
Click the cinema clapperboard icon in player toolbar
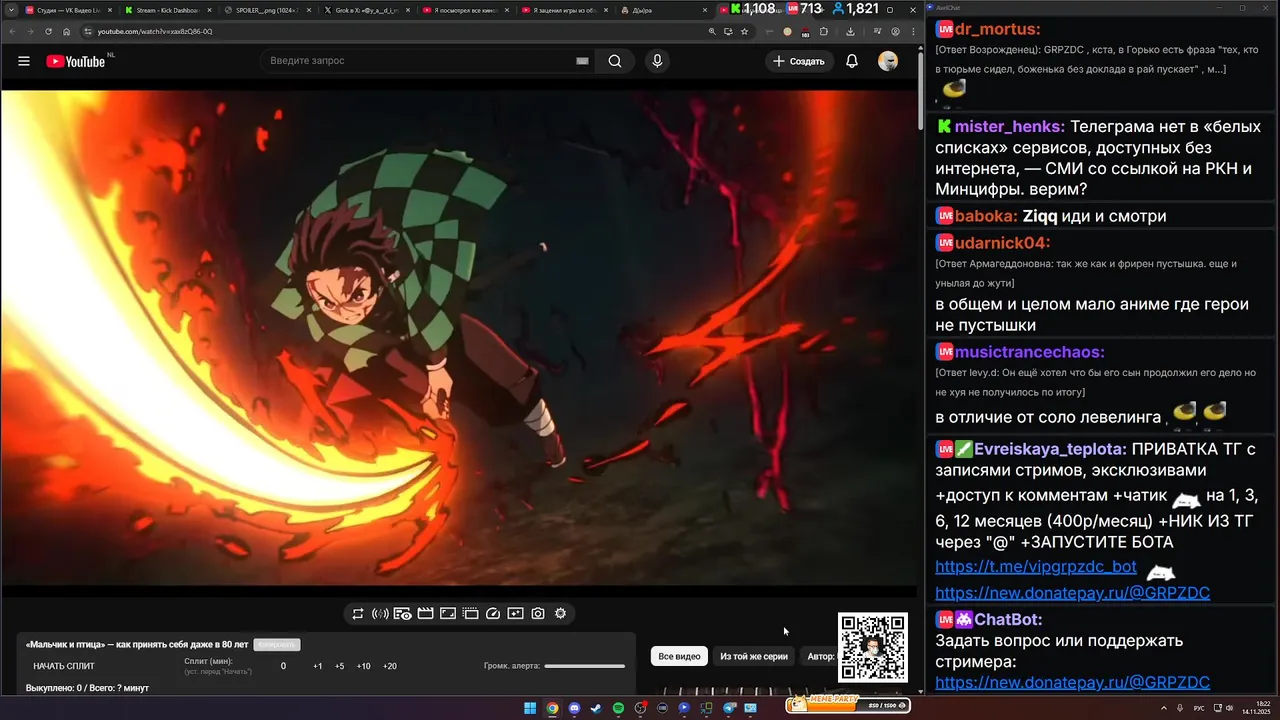(x=425, y=614)
